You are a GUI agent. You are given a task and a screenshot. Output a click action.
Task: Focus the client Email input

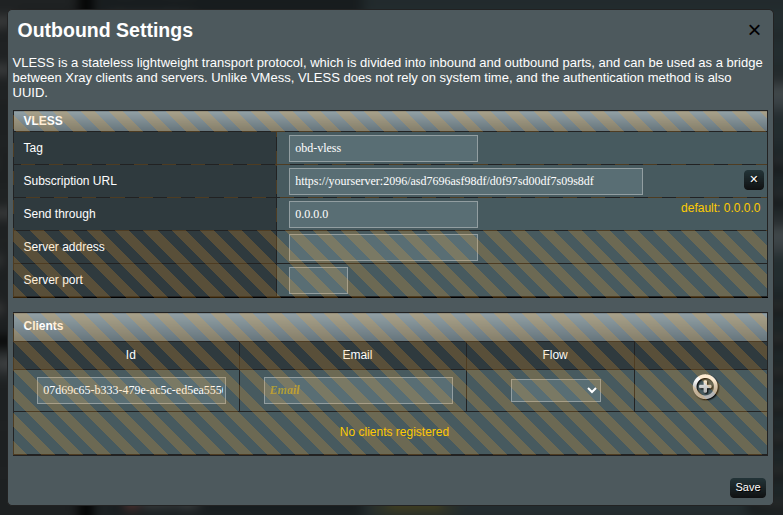point(358,390)
